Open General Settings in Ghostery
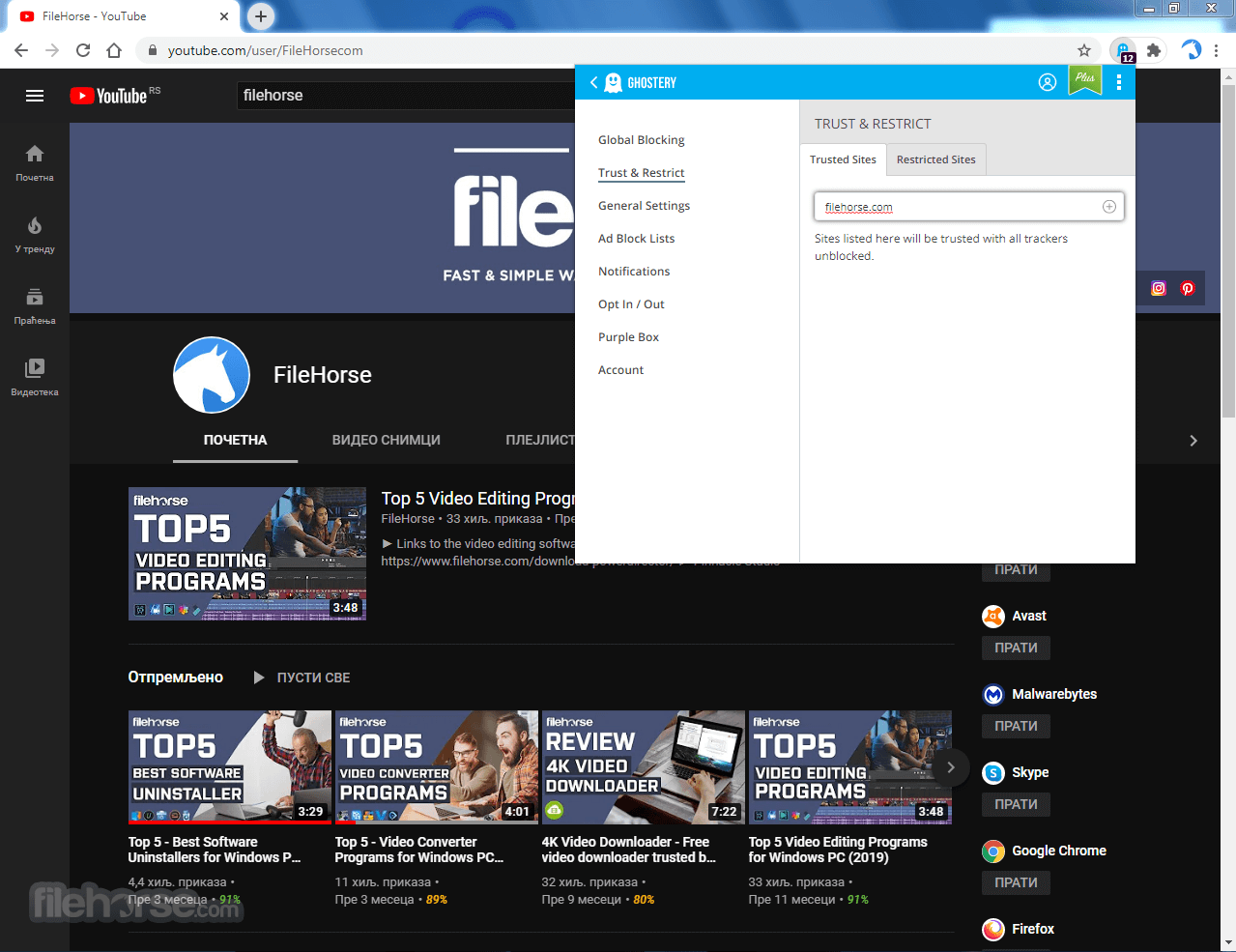Image resolution: width=1236 pixels, height=952 pixels. click(644, 206)
